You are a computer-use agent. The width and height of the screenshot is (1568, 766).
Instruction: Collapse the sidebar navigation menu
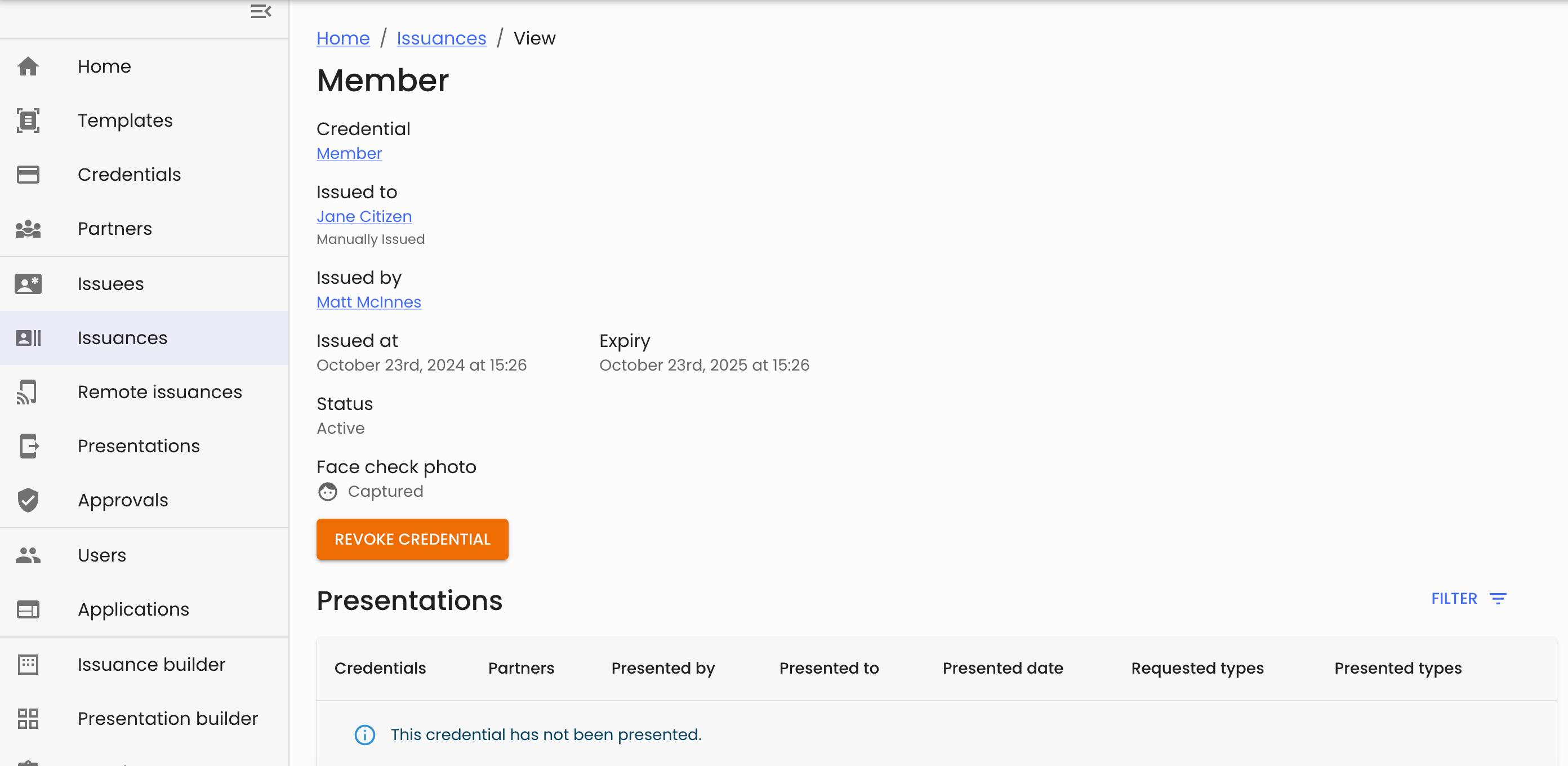[261, 12]
